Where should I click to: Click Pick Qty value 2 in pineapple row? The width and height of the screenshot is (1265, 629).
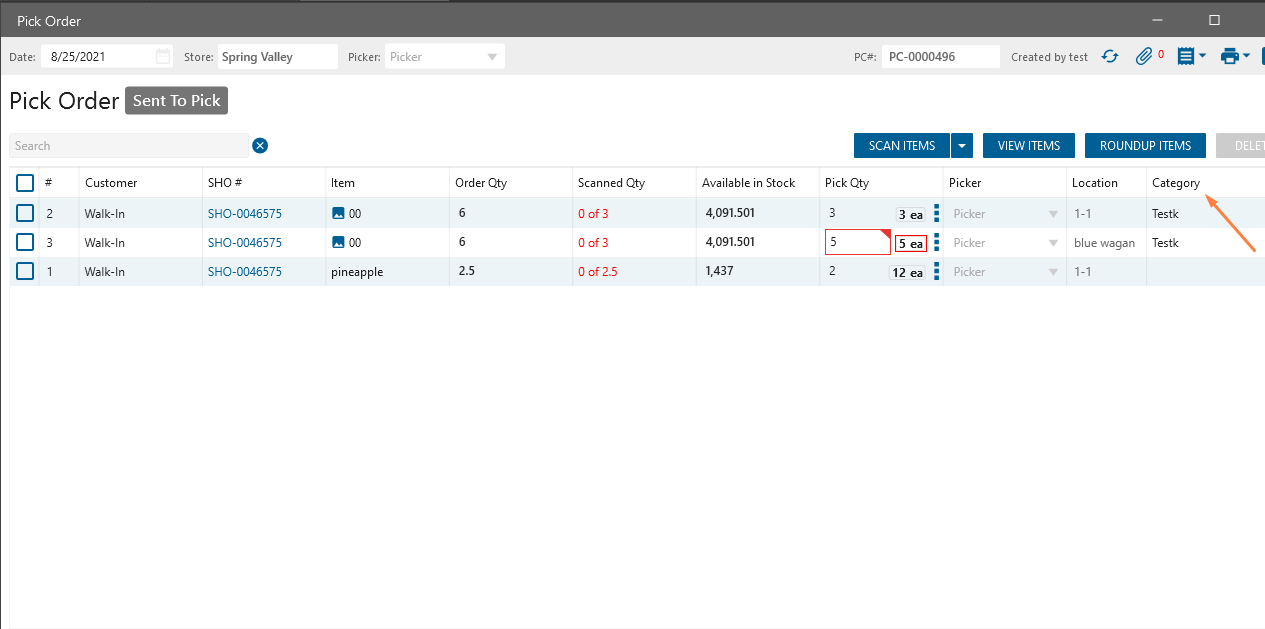(832, 271)
